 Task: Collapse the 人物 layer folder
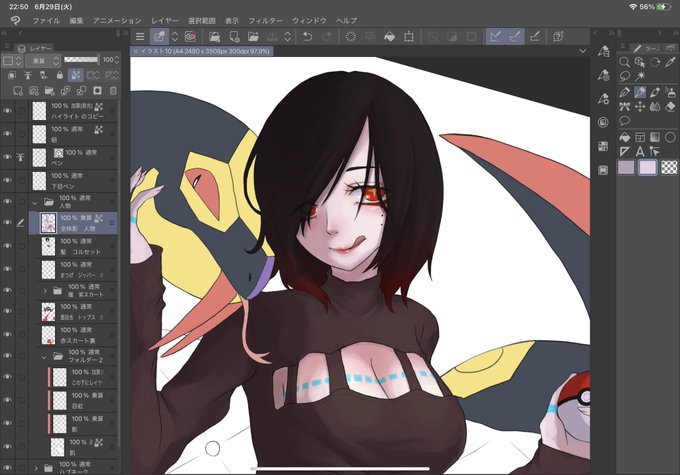coord(35,203)
